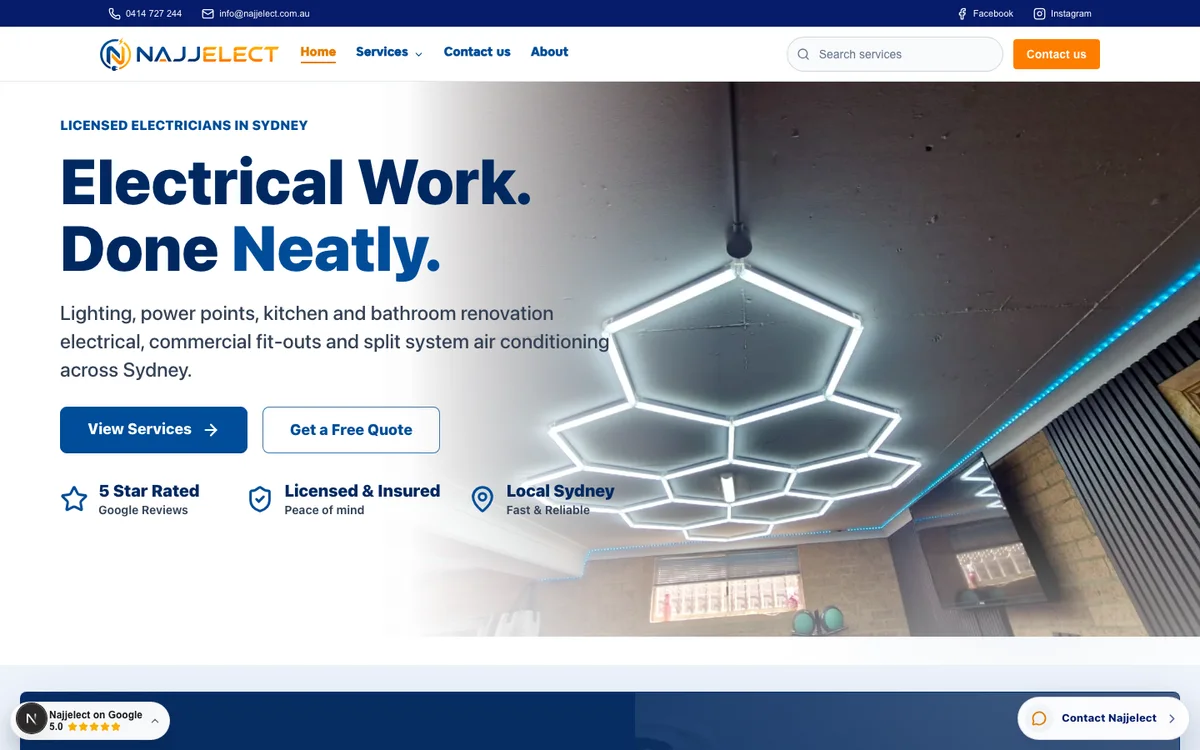
Task: Click the 5 Star Rated text
Action: pos(149,491)
